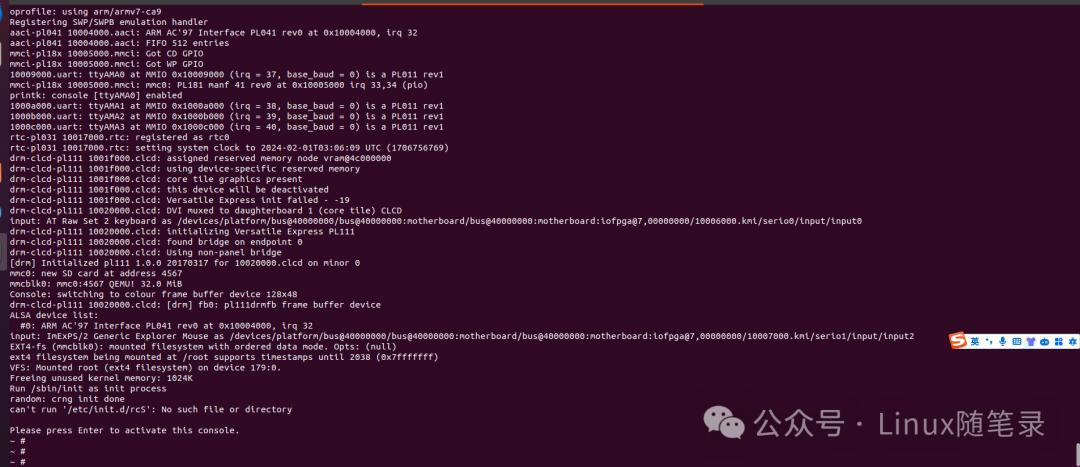Click the terminal's vertical scrollbar thumb
The height and width of the screenshot is (467, 1080).
coord(1077,455)
